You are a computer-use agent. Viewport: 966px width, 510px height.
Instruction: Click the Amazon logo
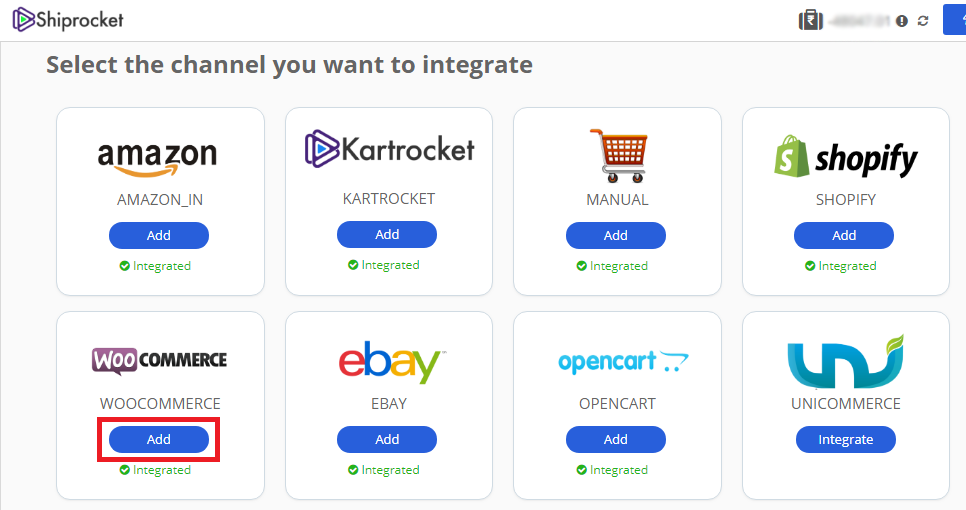click(158, 156)
